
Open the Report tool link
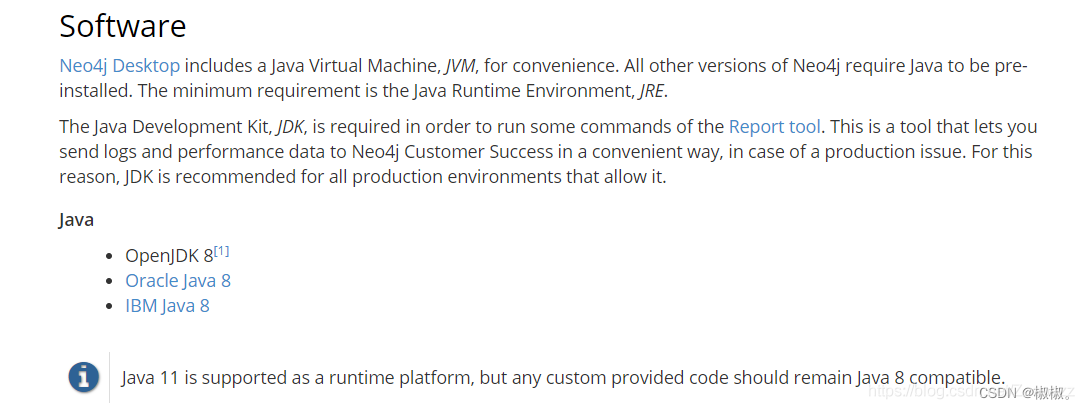click(x=775, y=127)
